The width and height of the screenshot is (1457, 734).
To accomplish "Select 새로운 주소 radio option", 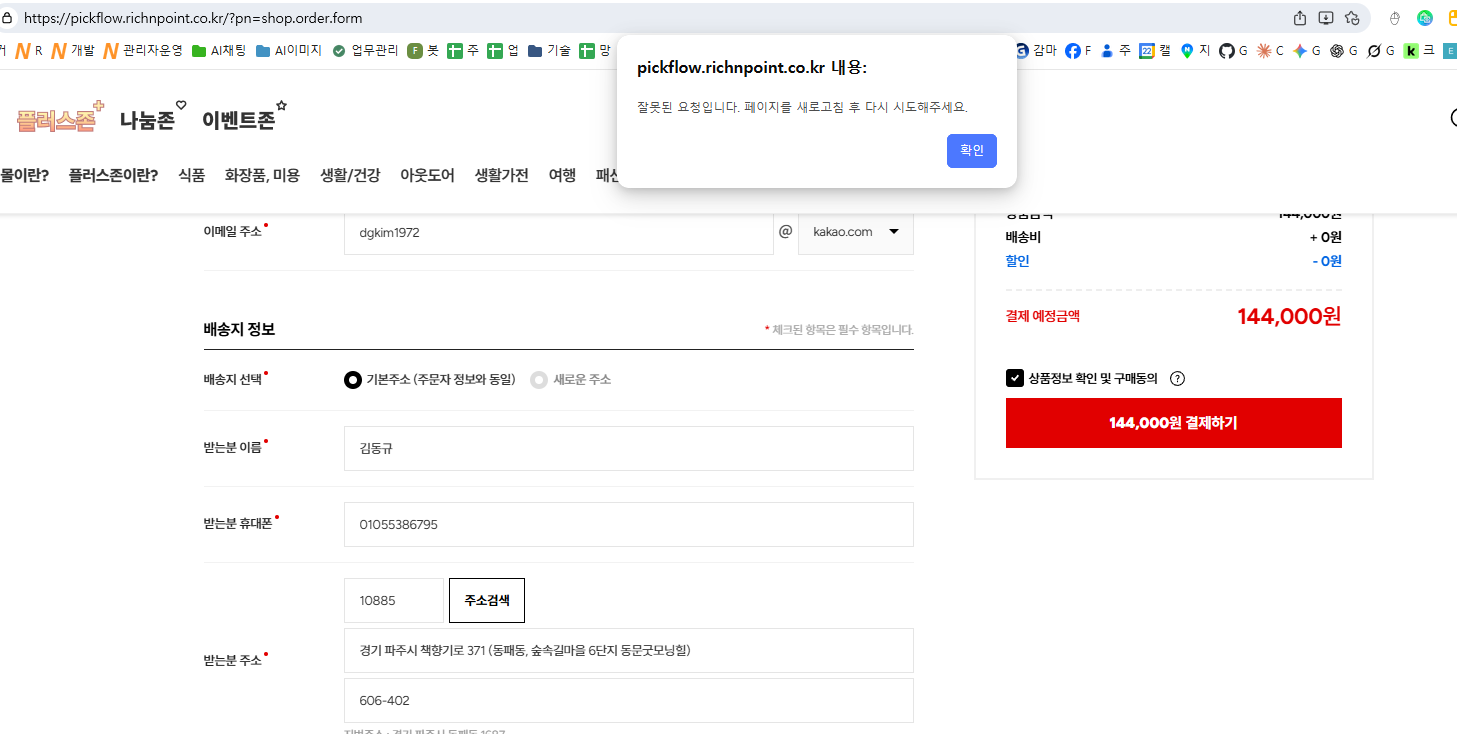I will tap(539, 380).
